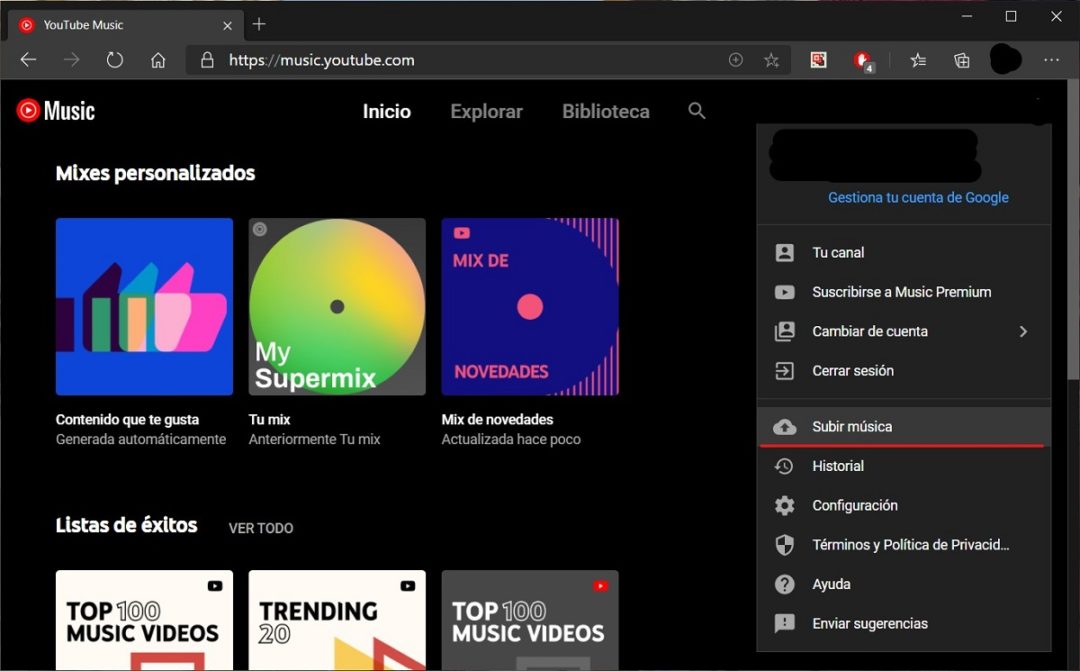Viewport: 1080px width, 671px height.
Task: Click the privacy shield icon
Action: pyautogui.click(x=785, y=545)
